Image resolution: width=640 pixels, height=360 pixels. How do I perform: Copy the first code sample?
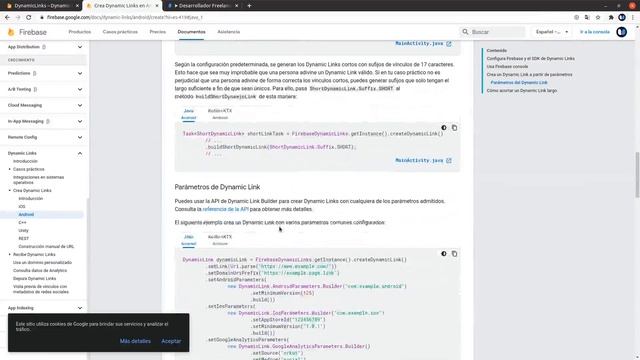pyautogui.click(x=454, y=128)
